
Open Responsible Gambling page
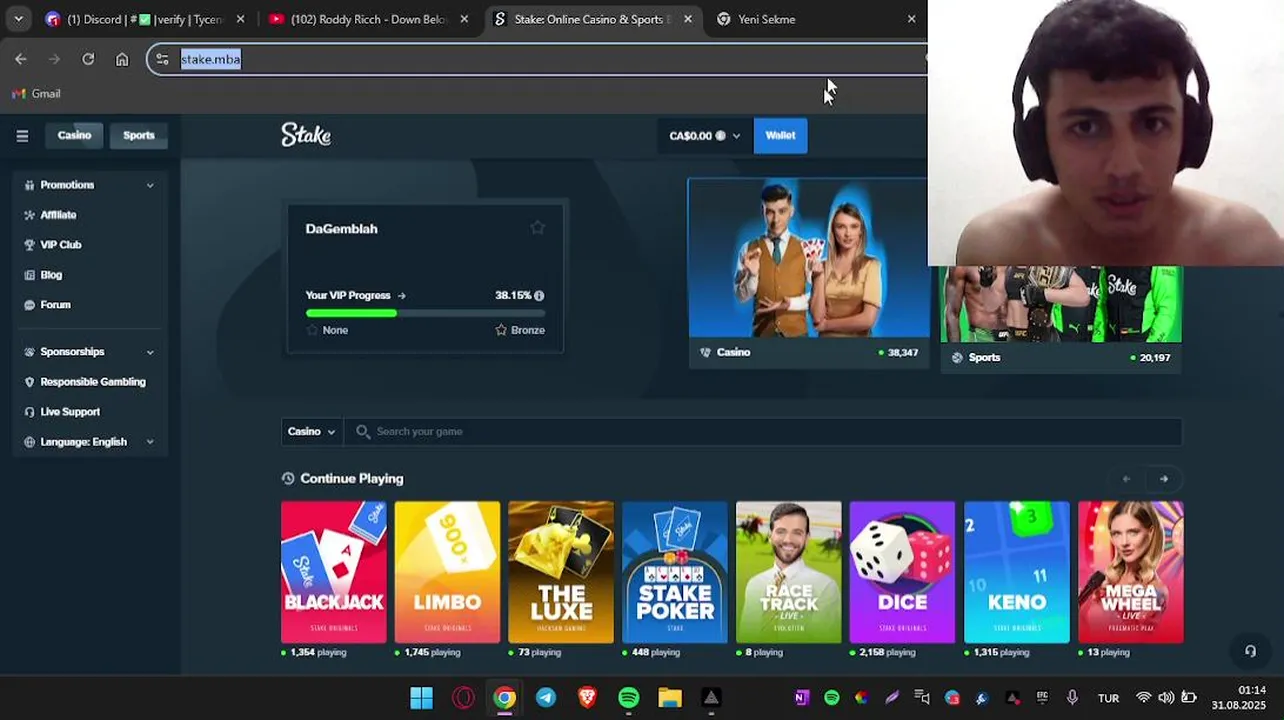click(x=91, y=382)
